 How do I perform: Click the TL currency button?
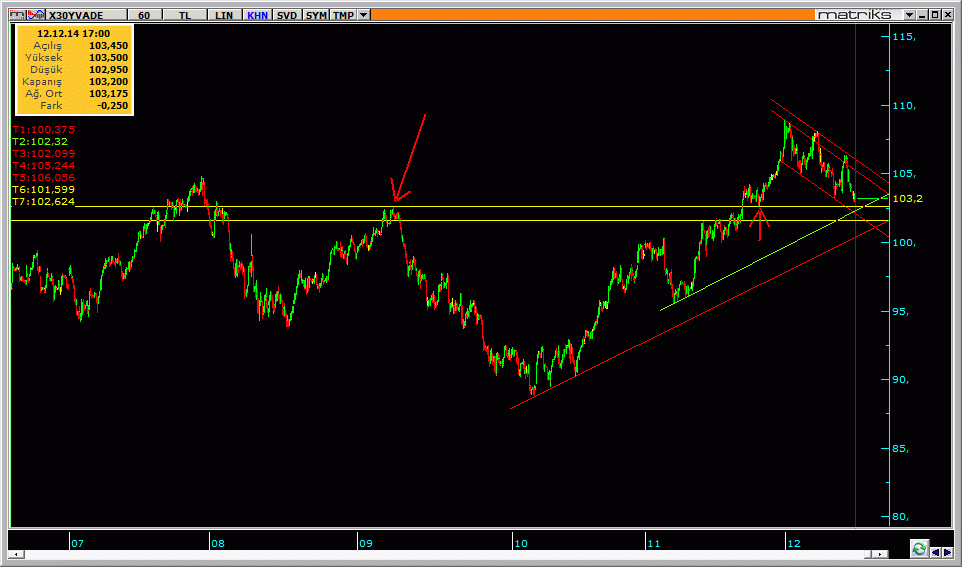(185, 15)
